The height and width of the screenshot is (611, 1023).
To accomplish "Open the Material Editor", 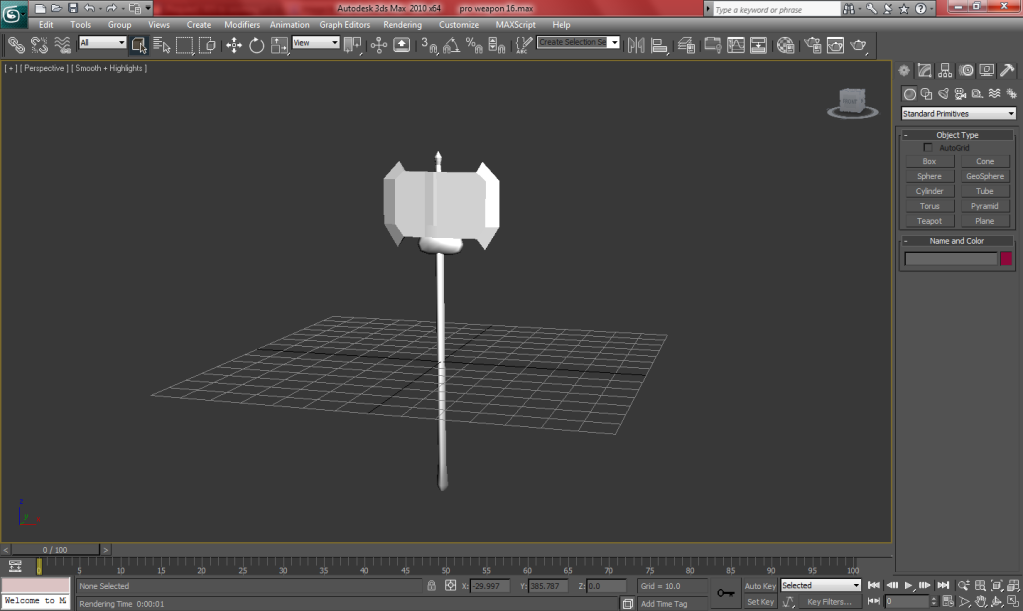I will pyautogui.click(x=786, y=45).
